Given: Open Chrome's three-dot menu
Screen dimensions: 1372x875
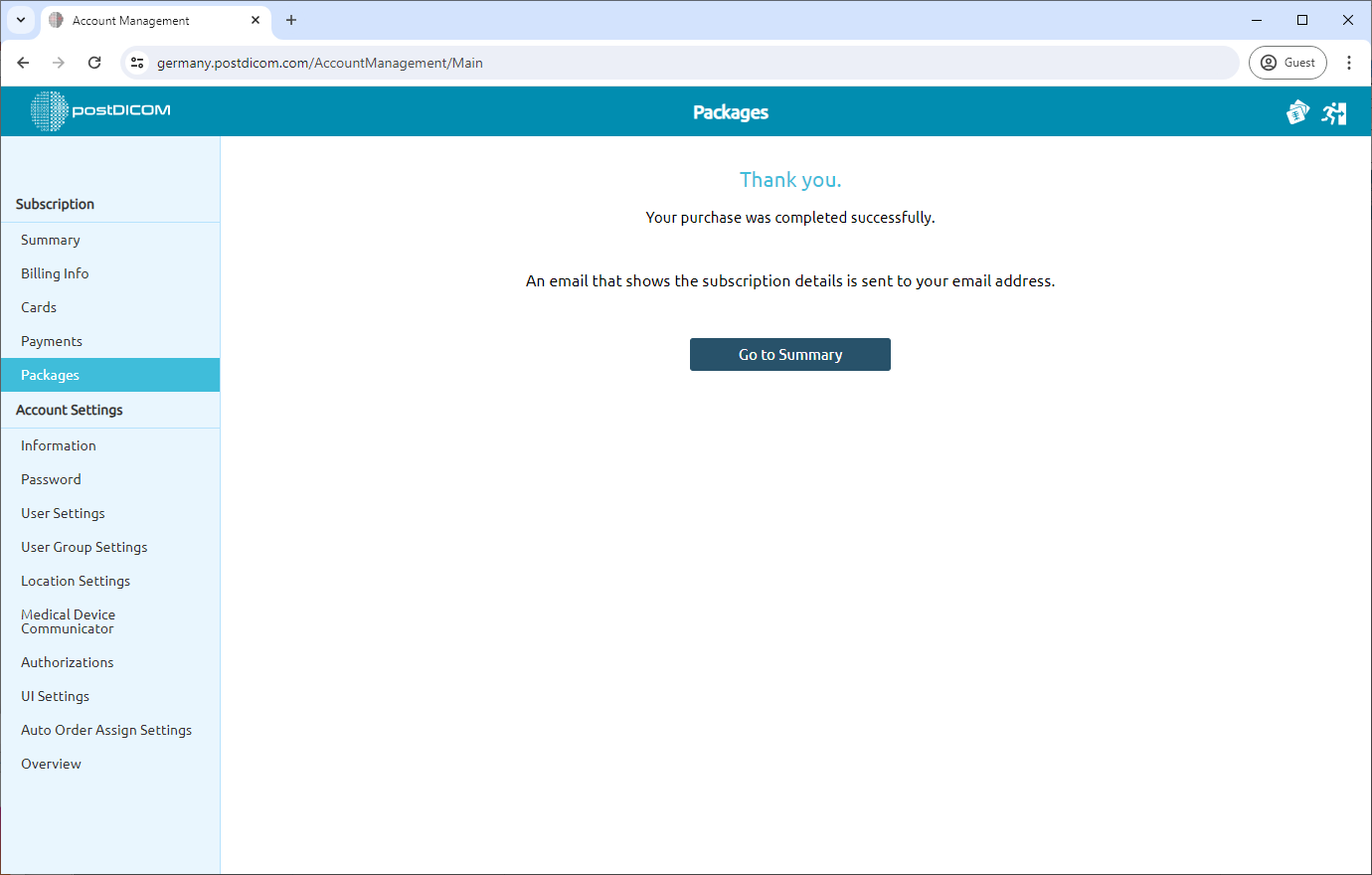Looking at the screenshot, I should (1349, 62).
